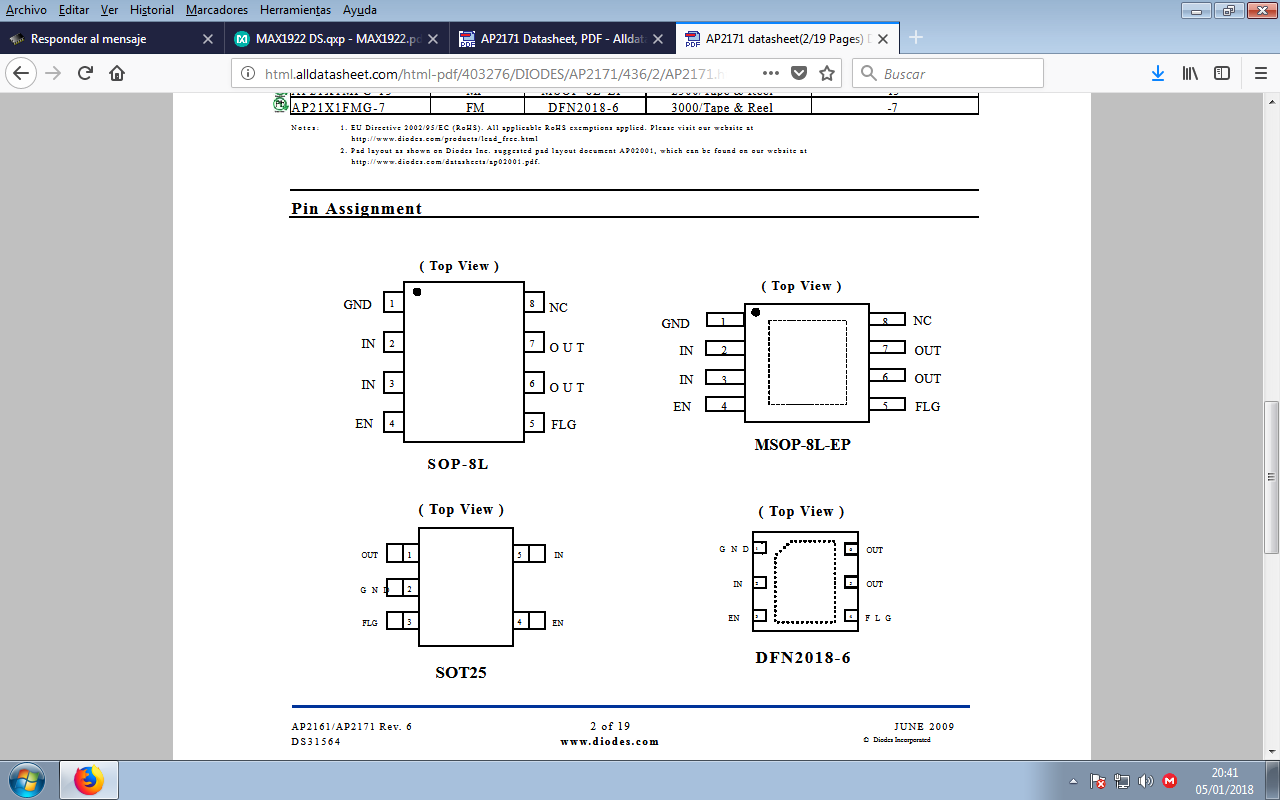Click the 'DFN2018-6' diagram label
The height and width of the screenshot is (800, 1280).
(803, 658)
